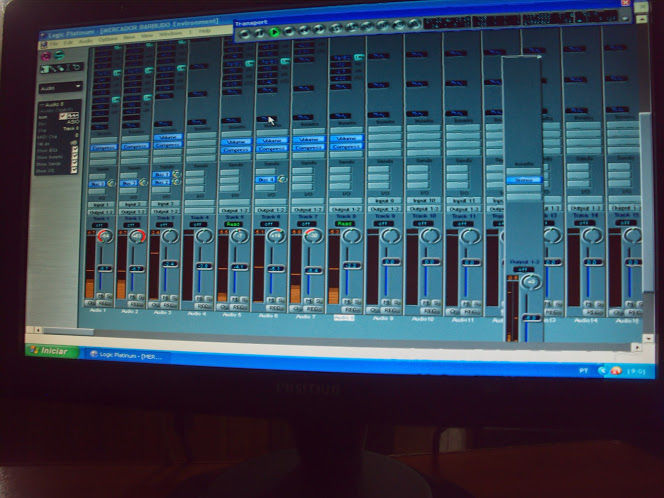
Task: Click the Compressor insert on the Audio 1 strip
Action: click(x=103, y=148)
